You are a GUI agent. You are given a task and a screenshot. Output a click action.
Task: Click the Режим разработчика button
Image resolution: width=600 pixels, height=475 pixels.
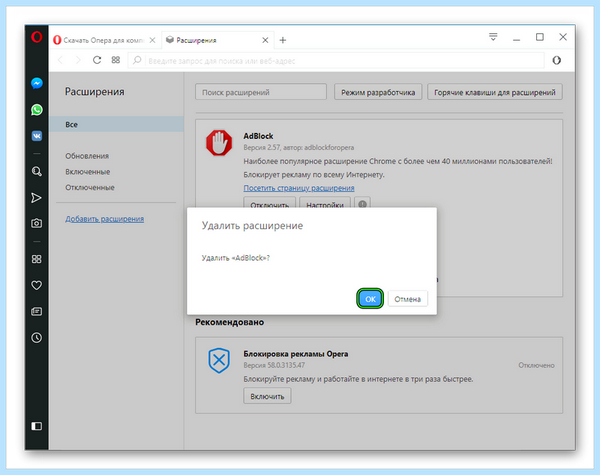[378, 92]
